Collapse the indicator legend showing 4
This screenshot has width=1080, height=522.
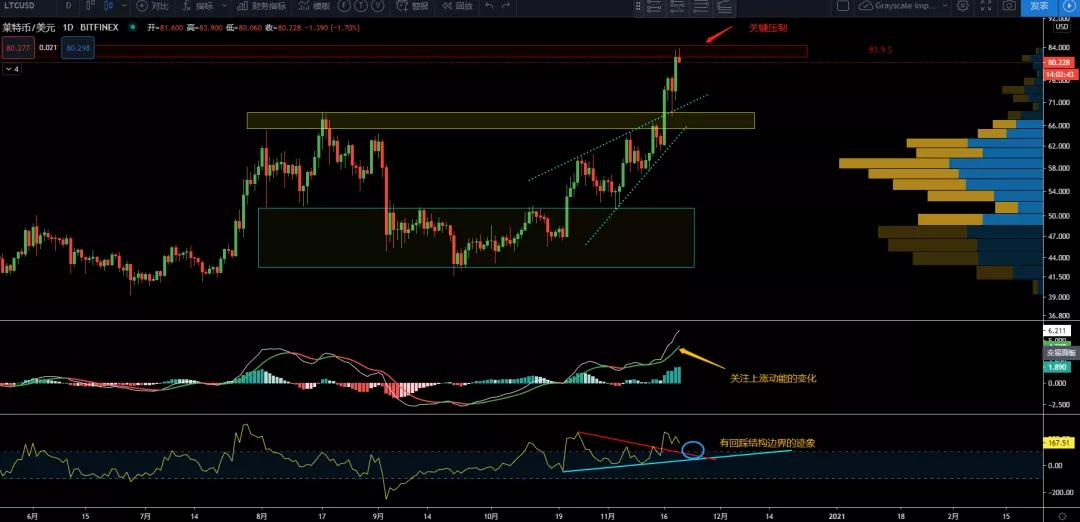pos(12,69)
